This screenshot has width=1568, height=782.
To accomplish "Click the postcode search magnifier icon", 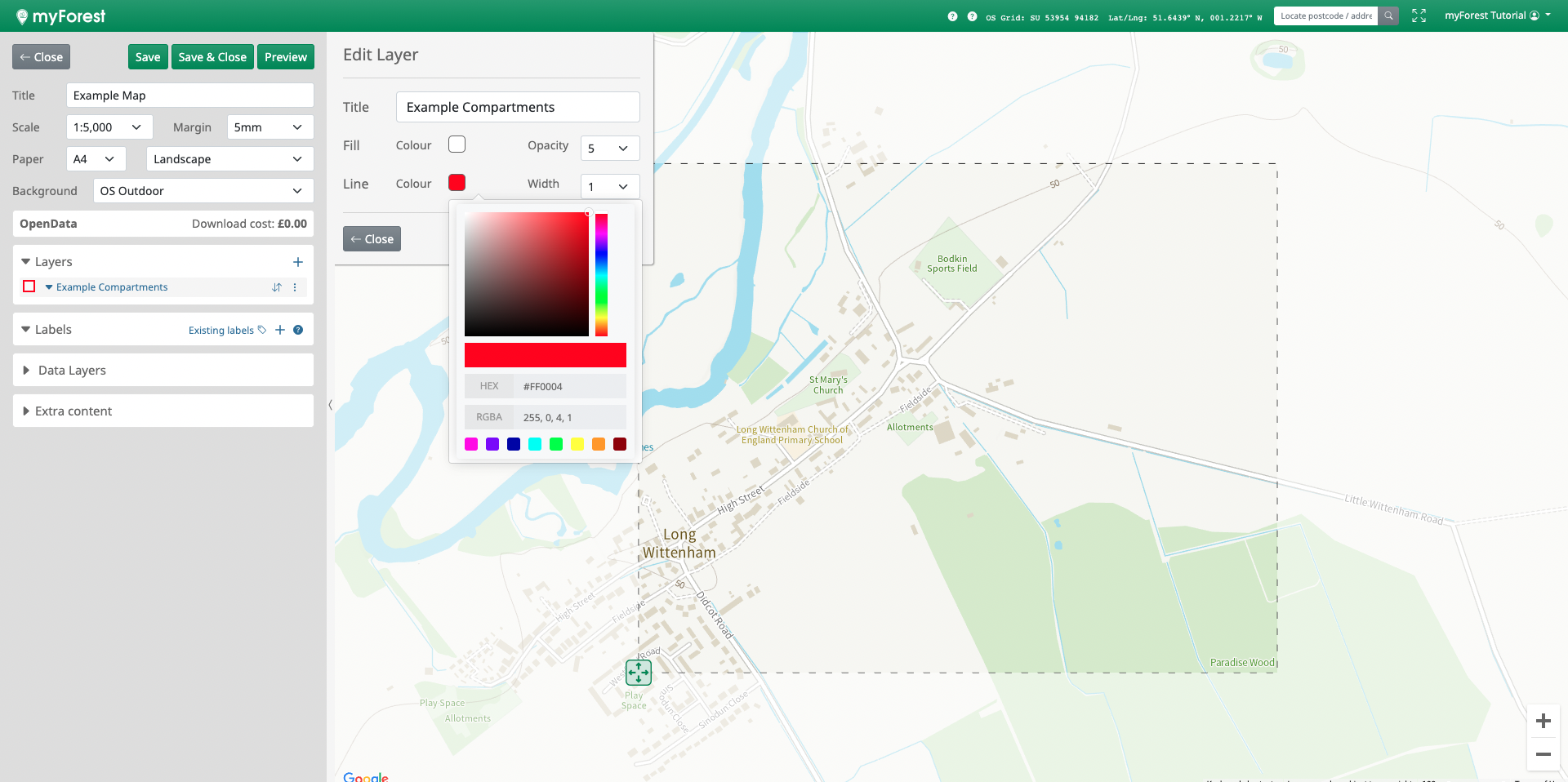I will click(x=1388, y=16).
